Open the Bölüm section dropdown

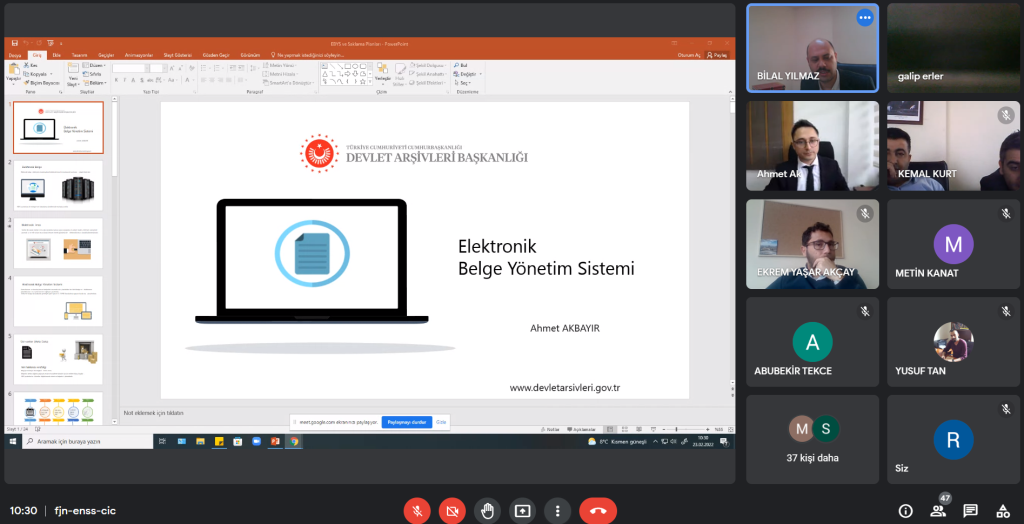(95, 83)
